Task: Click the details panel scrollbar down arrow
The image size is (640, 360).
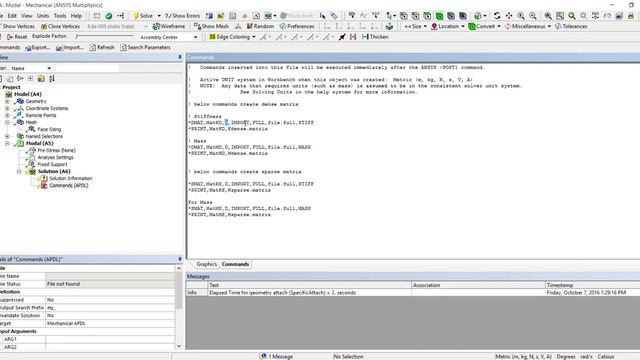Action: click(x=179, y=346)
